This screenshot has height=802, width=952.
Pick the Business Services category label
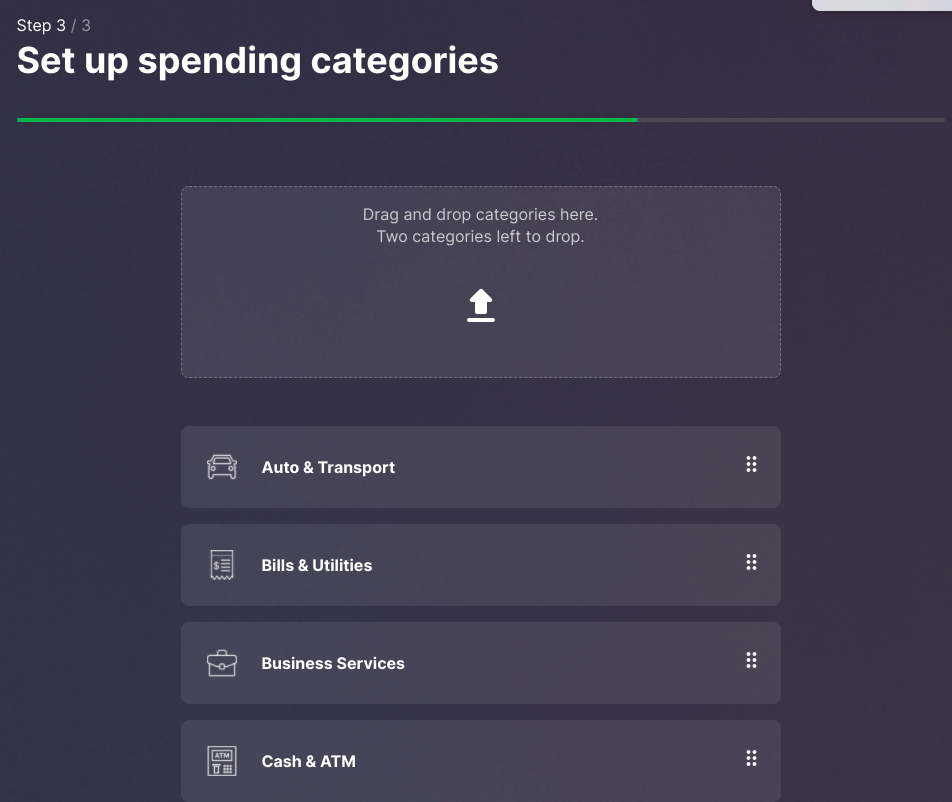click(x=333, y=663)
